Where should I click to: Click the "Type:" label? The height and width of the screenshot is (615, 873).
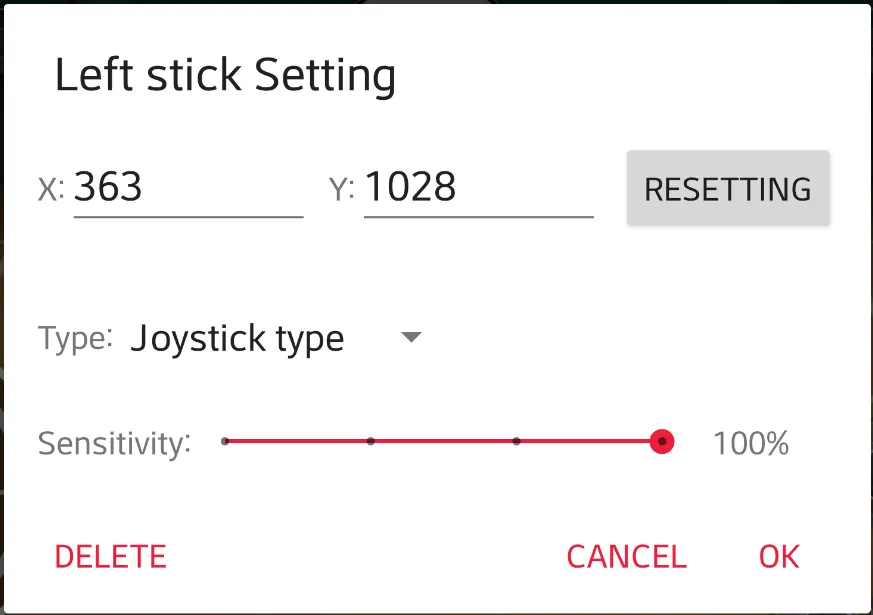(x=75, y=338)
